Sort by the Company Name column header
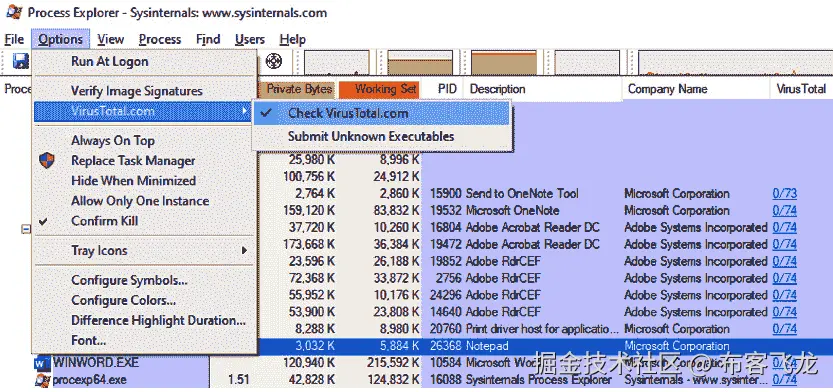Image resolution: width=833 pixels, height=392 pixels. coord(696,89)
